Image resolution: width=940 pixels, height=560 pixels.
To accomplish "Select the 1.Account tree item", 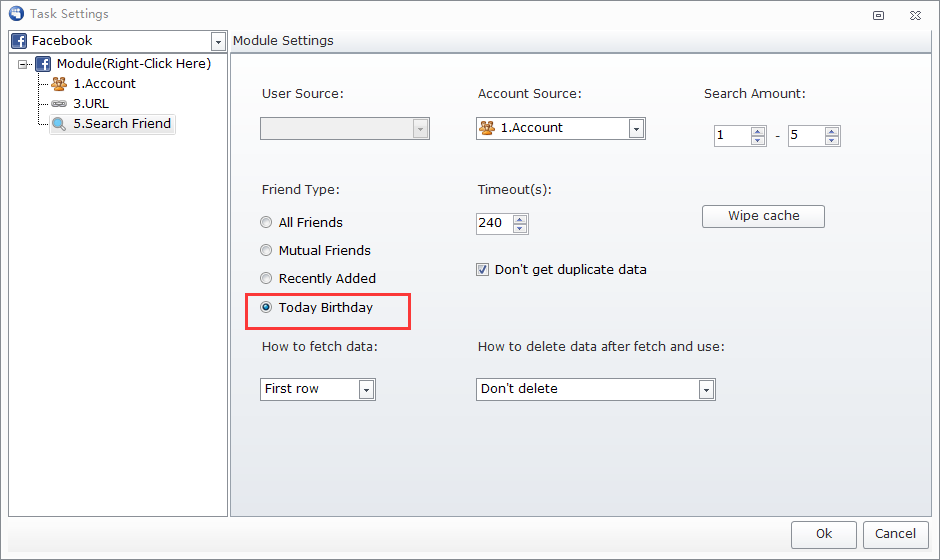I will tap(104, 83).
